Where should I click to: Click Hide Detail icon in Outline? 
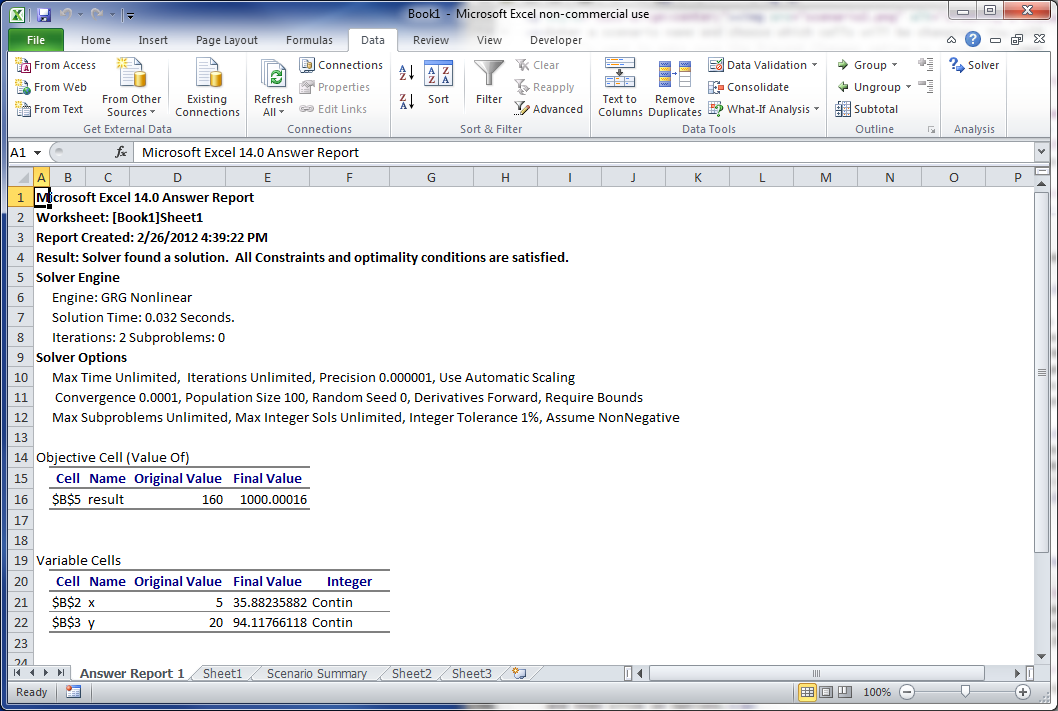pos(926,86)
